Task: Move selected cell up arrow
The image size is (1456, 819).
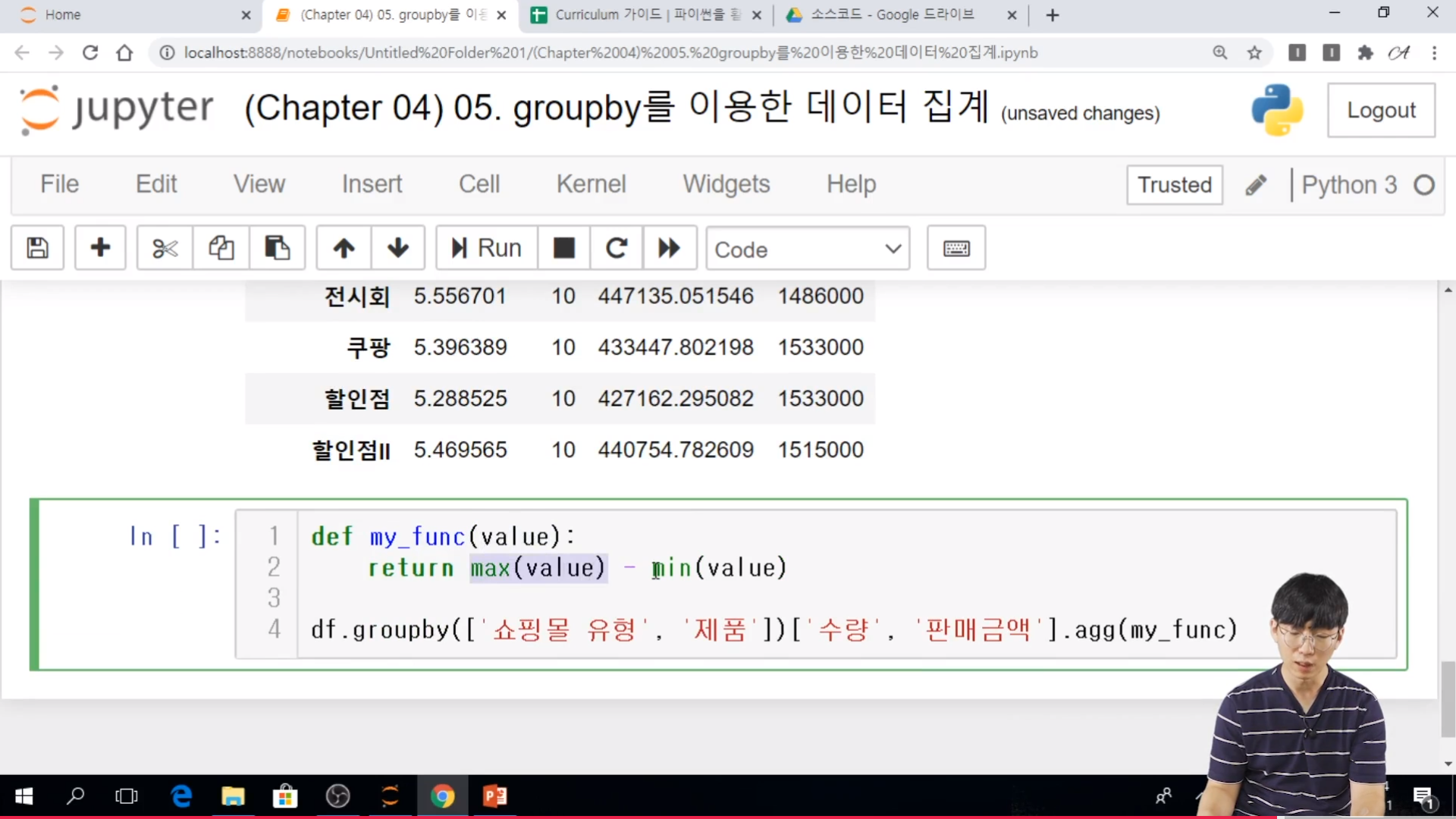Action: click(x=344, y=248)
